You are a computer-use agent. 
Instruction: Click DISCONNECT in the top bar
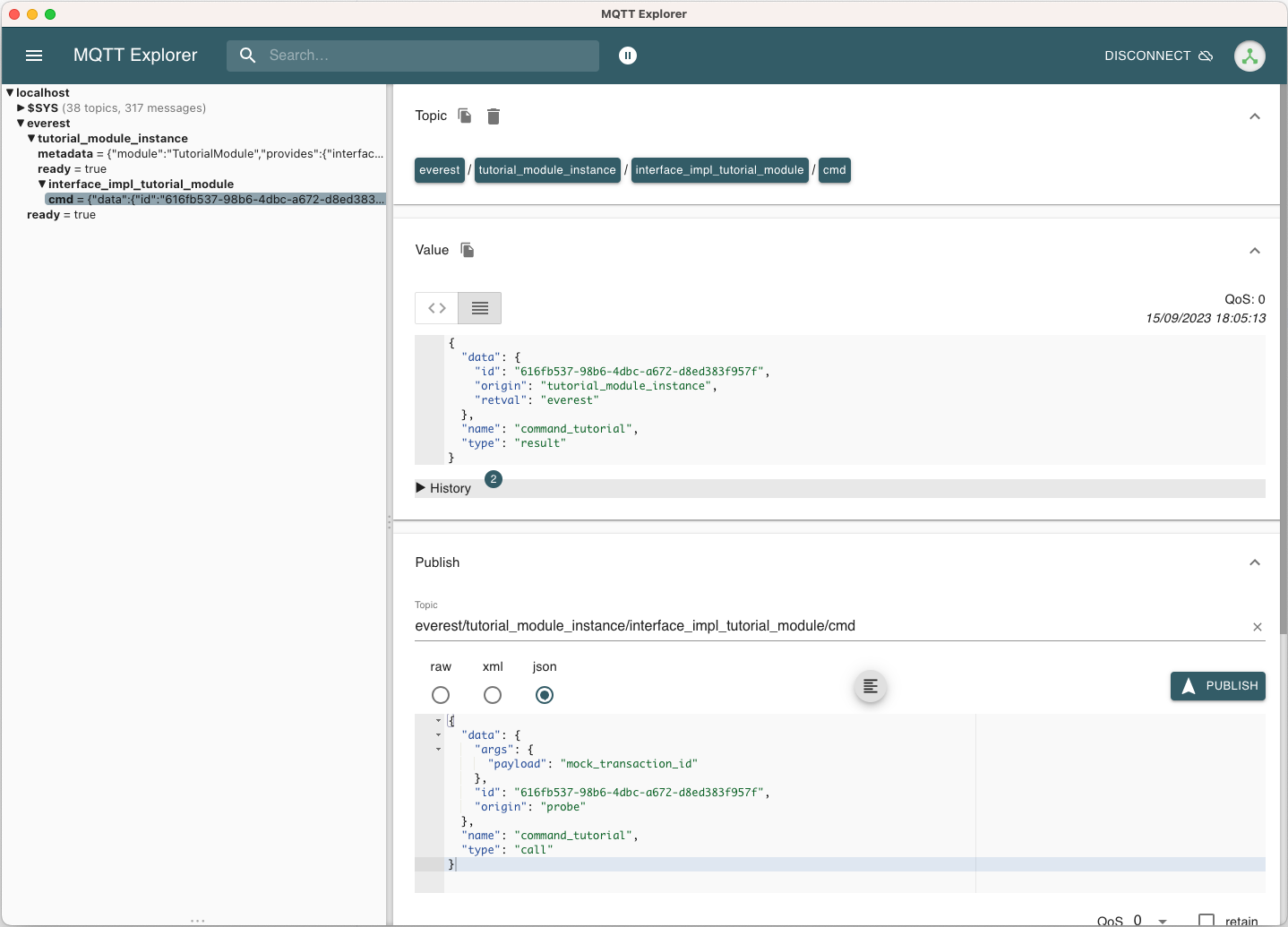pyautogui.click(x=1147, y=56)
